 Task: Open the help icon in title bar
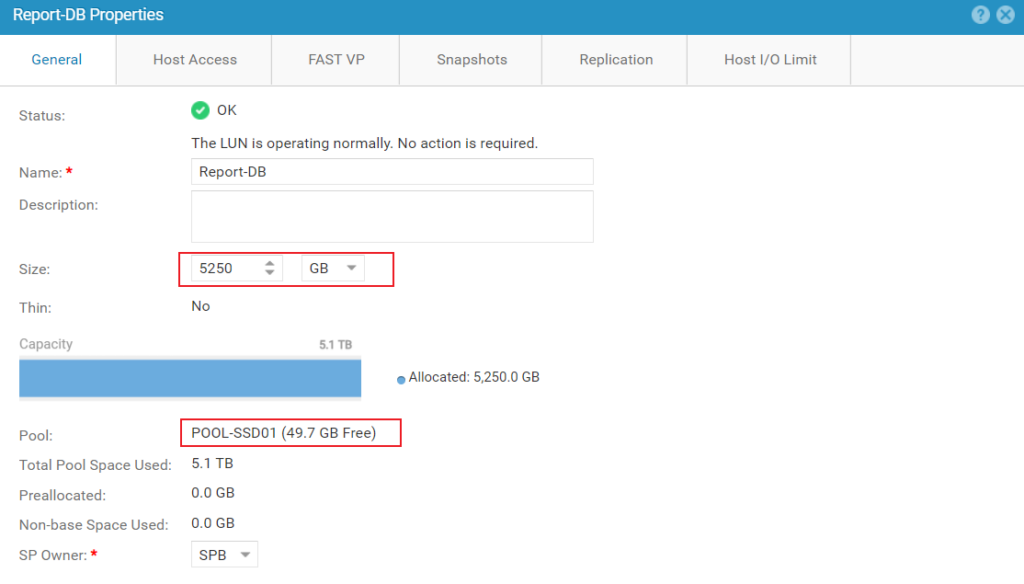(x=980, y=15)
